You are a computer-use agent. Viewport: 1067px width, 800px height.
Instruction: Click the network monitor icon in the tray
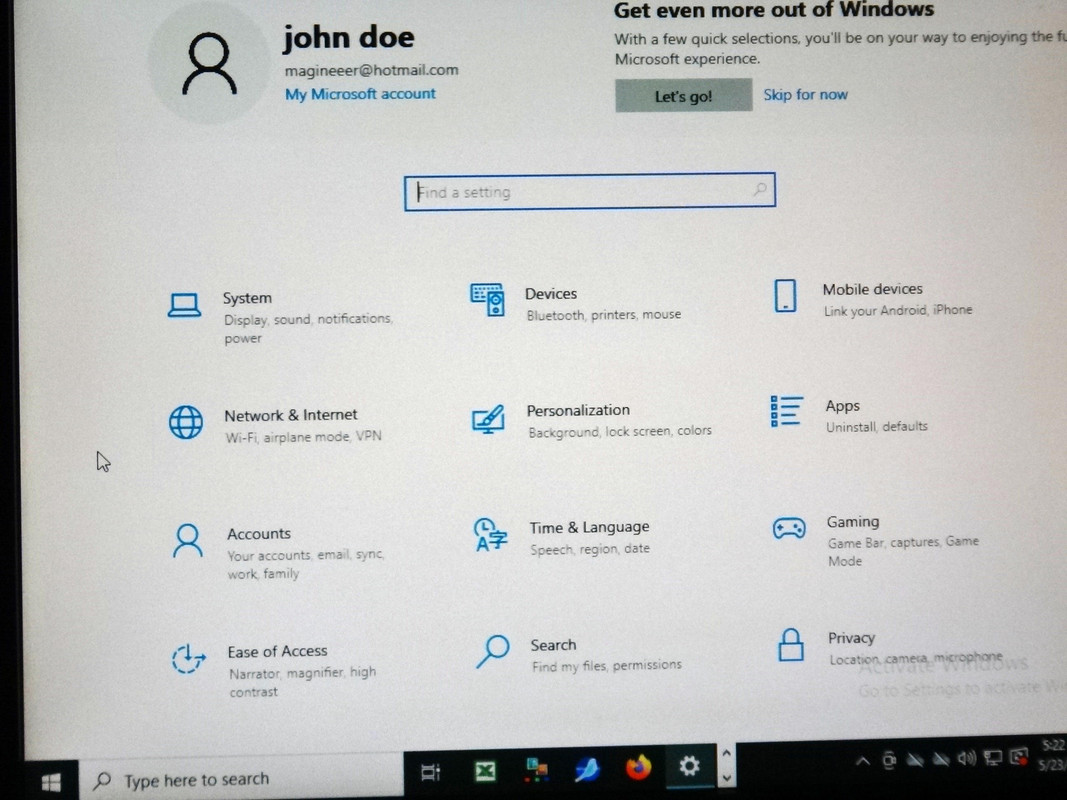pos(993,757)
